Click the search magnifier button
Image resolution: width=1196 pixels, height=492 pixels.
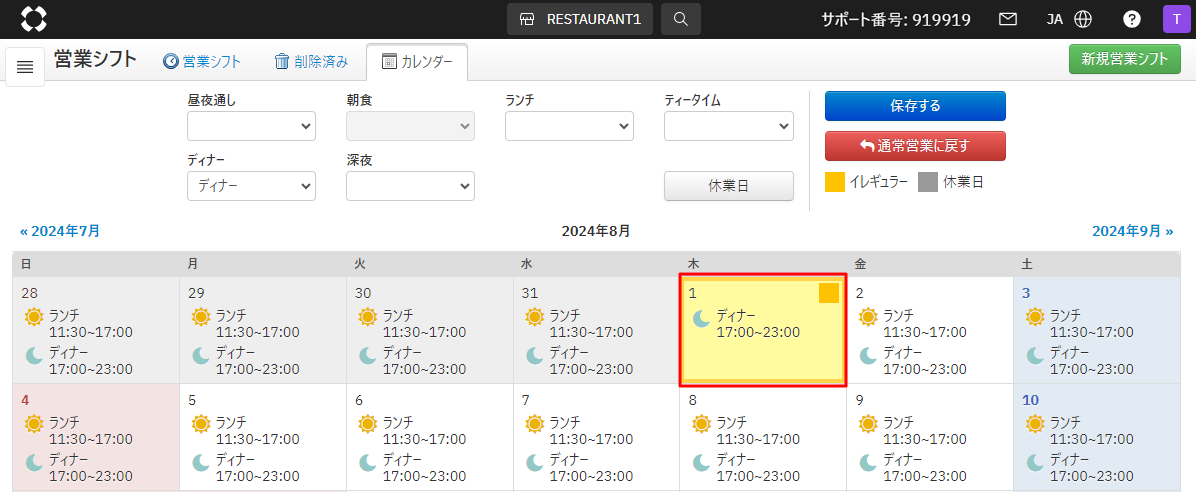tap(680, 19)
